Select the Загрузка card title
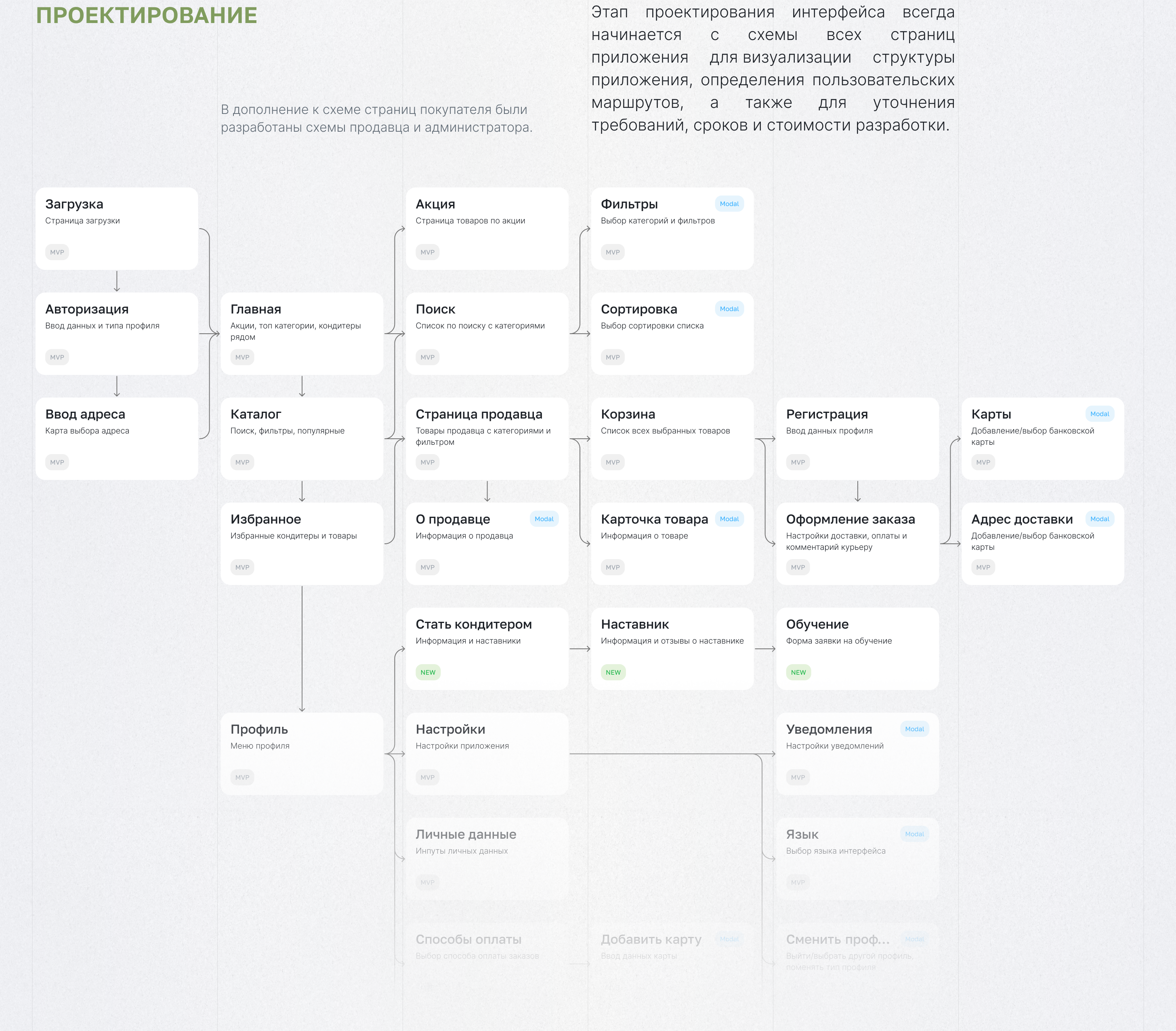 coord(74,204)
